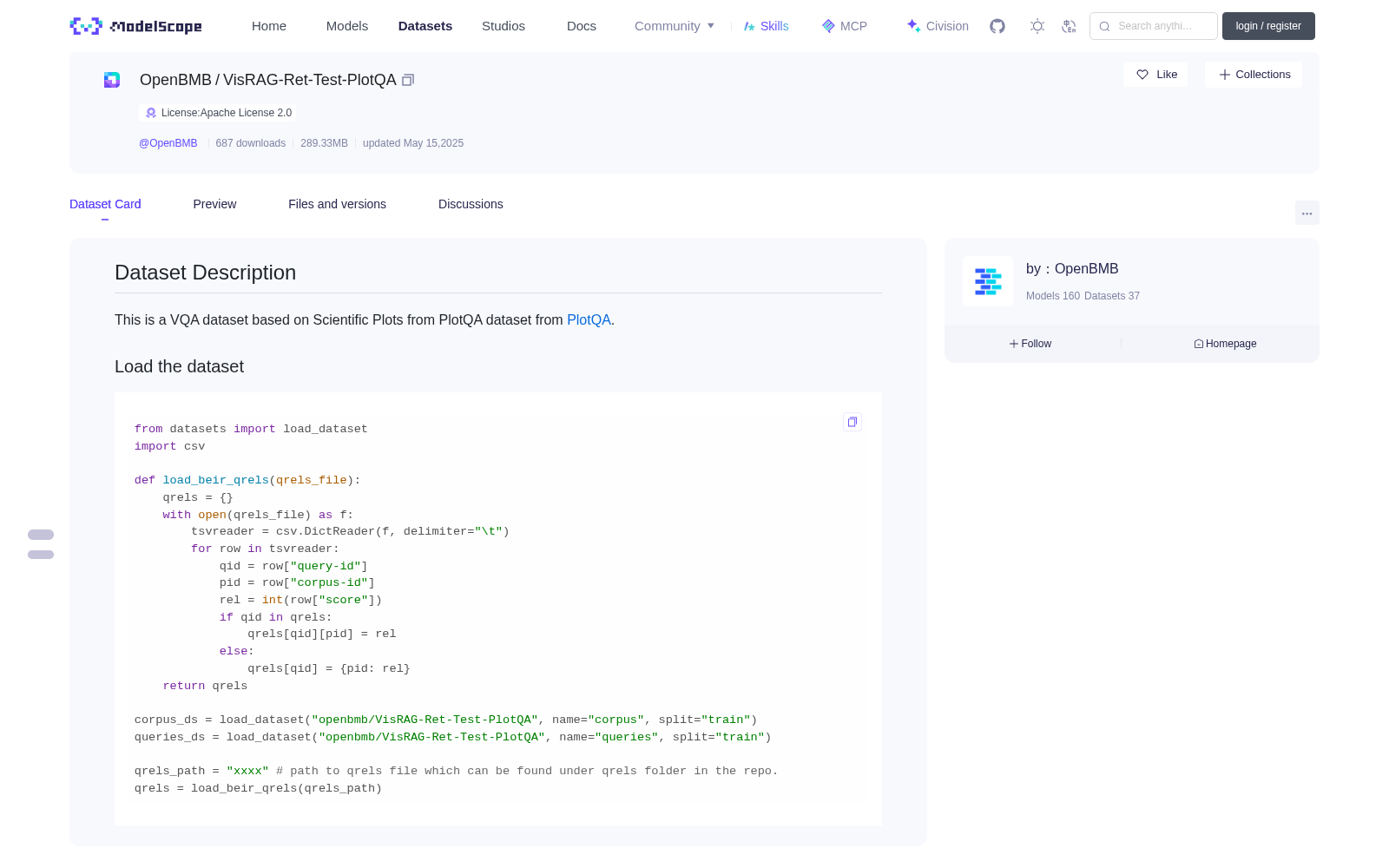Click the Follow button
This screenshot has height=868, width=1389.
pyautogui.click(x=1030, y=344)
